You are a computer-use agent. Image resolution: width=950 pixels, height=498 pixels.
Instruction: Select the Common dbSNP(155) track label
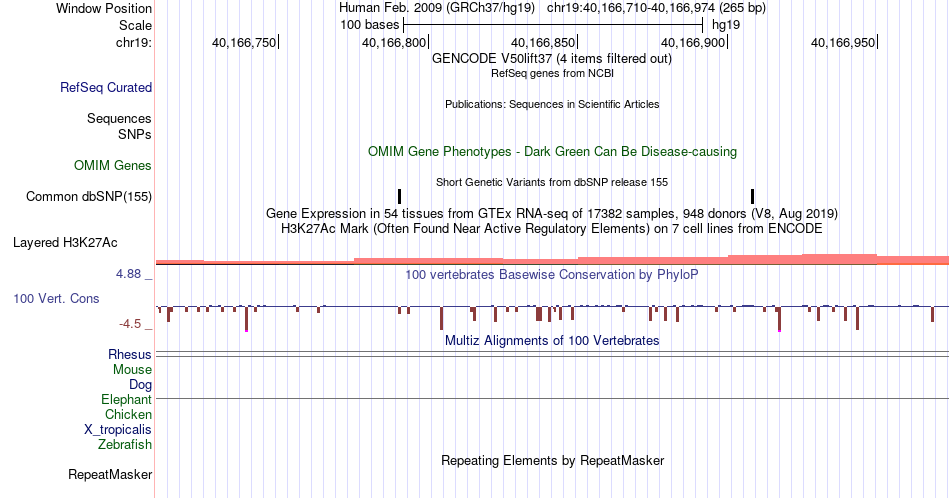(x=88, y=196)
